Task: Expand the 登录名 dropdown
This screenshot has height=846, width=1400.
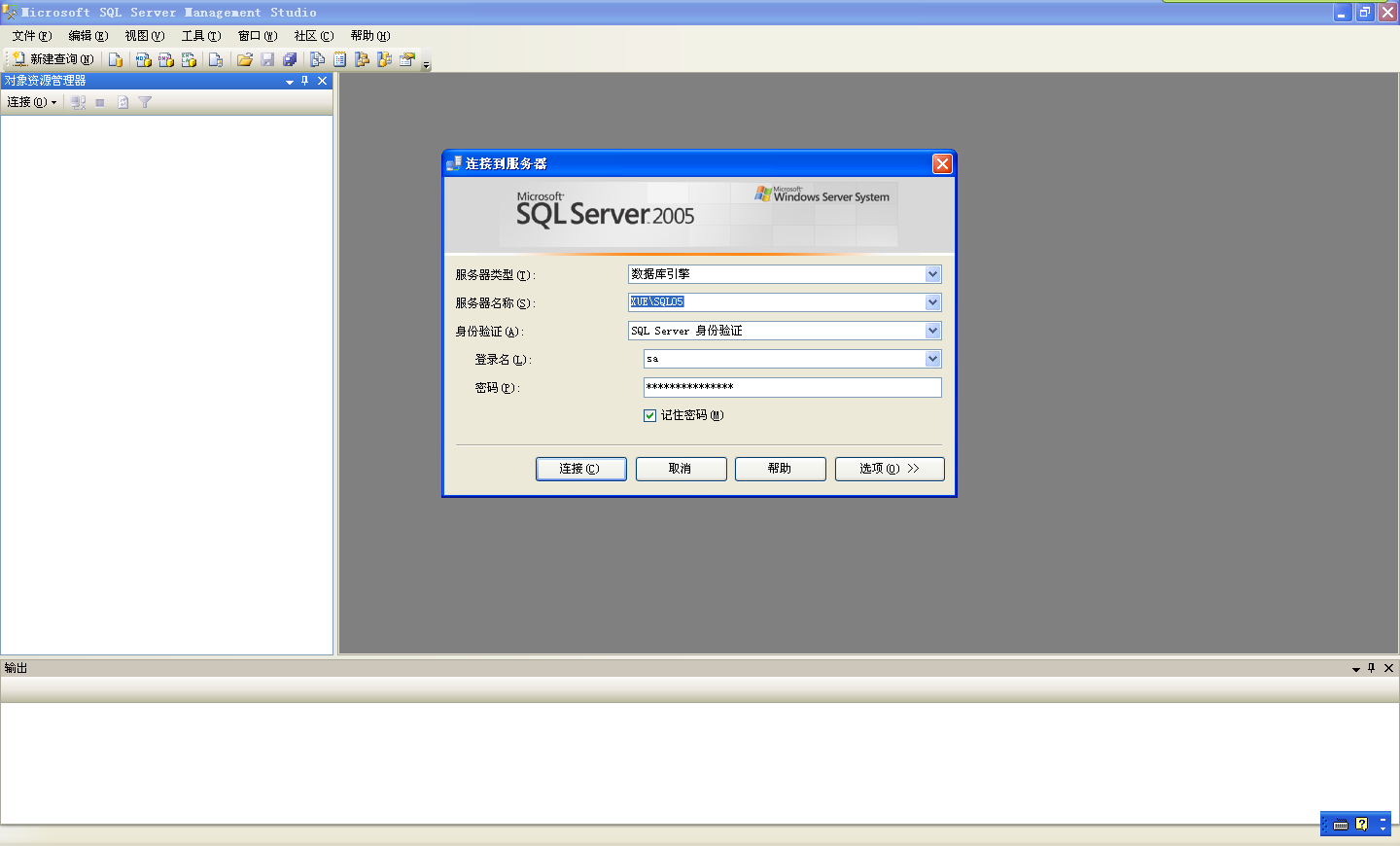Action: (x=932, y=359)
